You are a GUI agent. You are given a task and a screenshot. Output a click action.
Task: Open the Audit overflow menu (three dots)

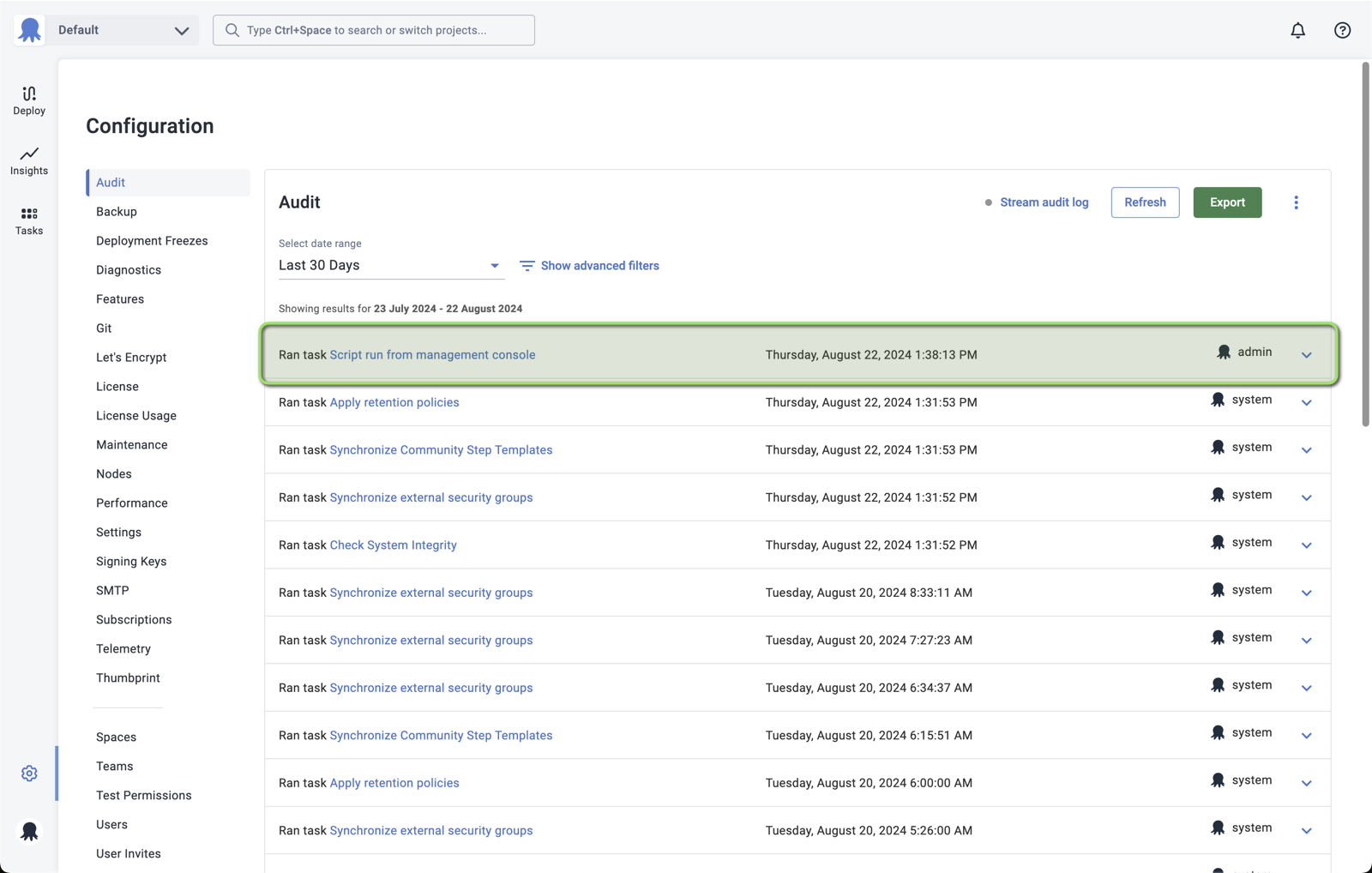tap(1296, 202)
